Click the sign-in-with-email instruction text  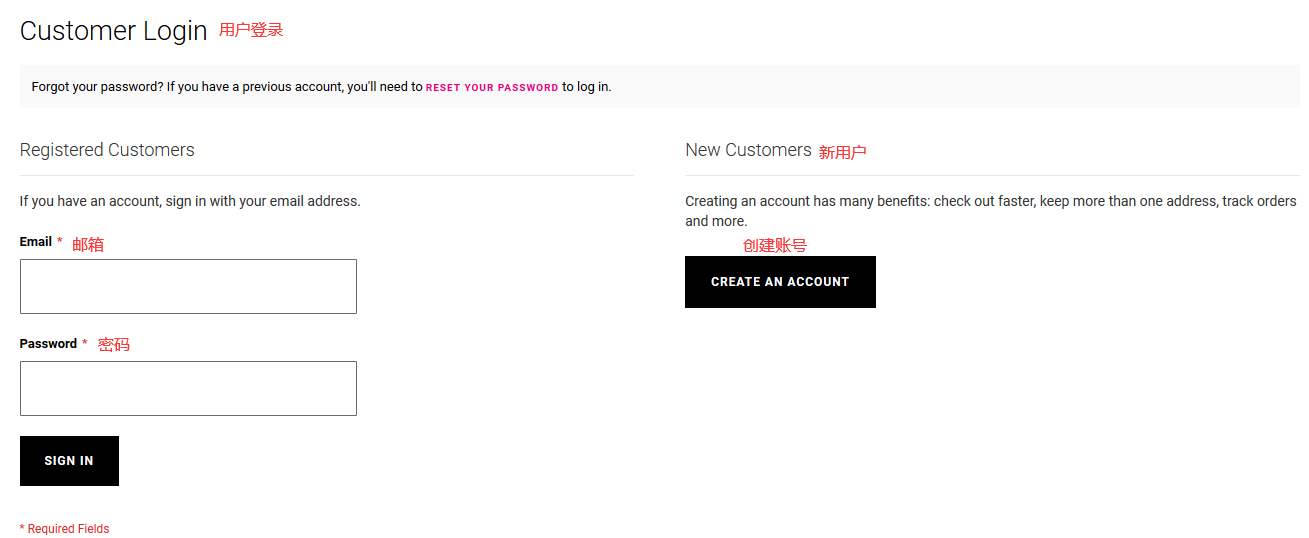tap(190, 201)
